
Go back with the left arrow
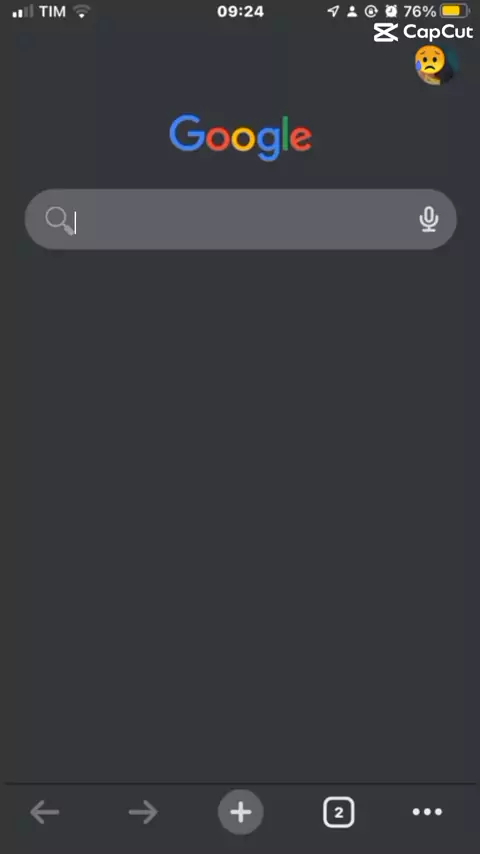coord(45,812)
